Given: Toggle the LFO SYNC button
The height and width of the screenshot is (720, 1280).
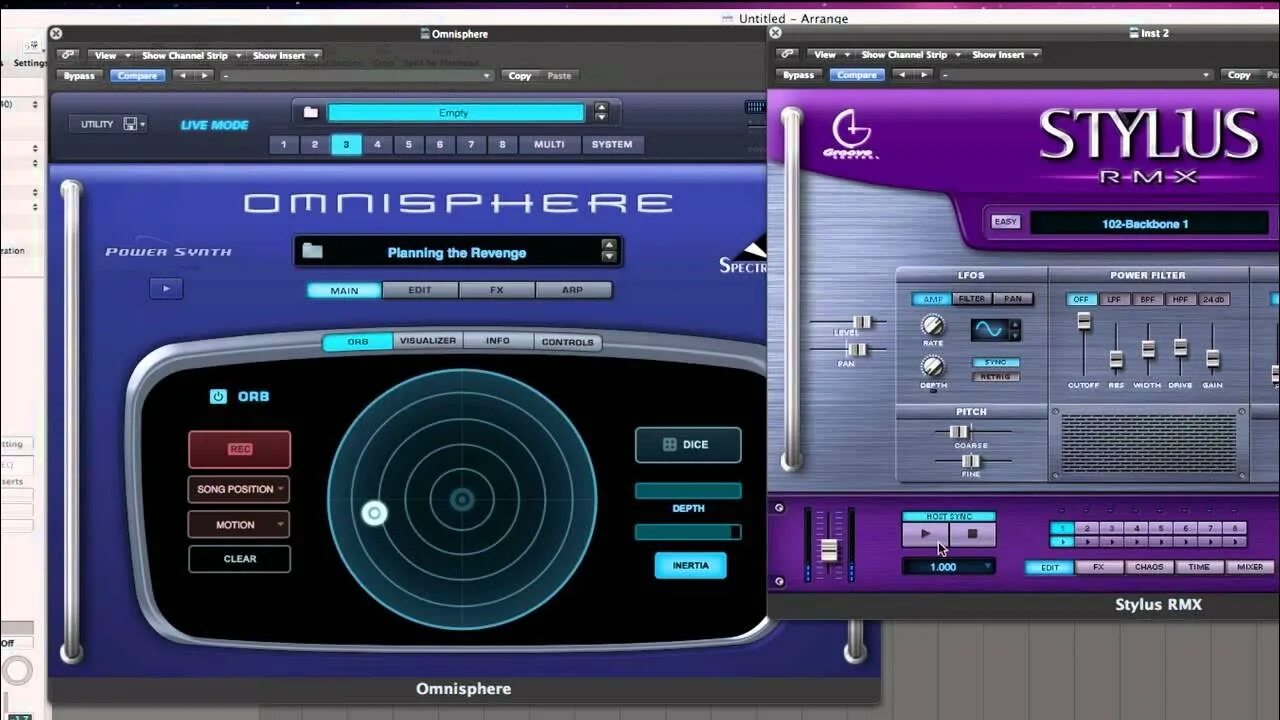Looking at the screenshot, I should [x=995, y=363].
